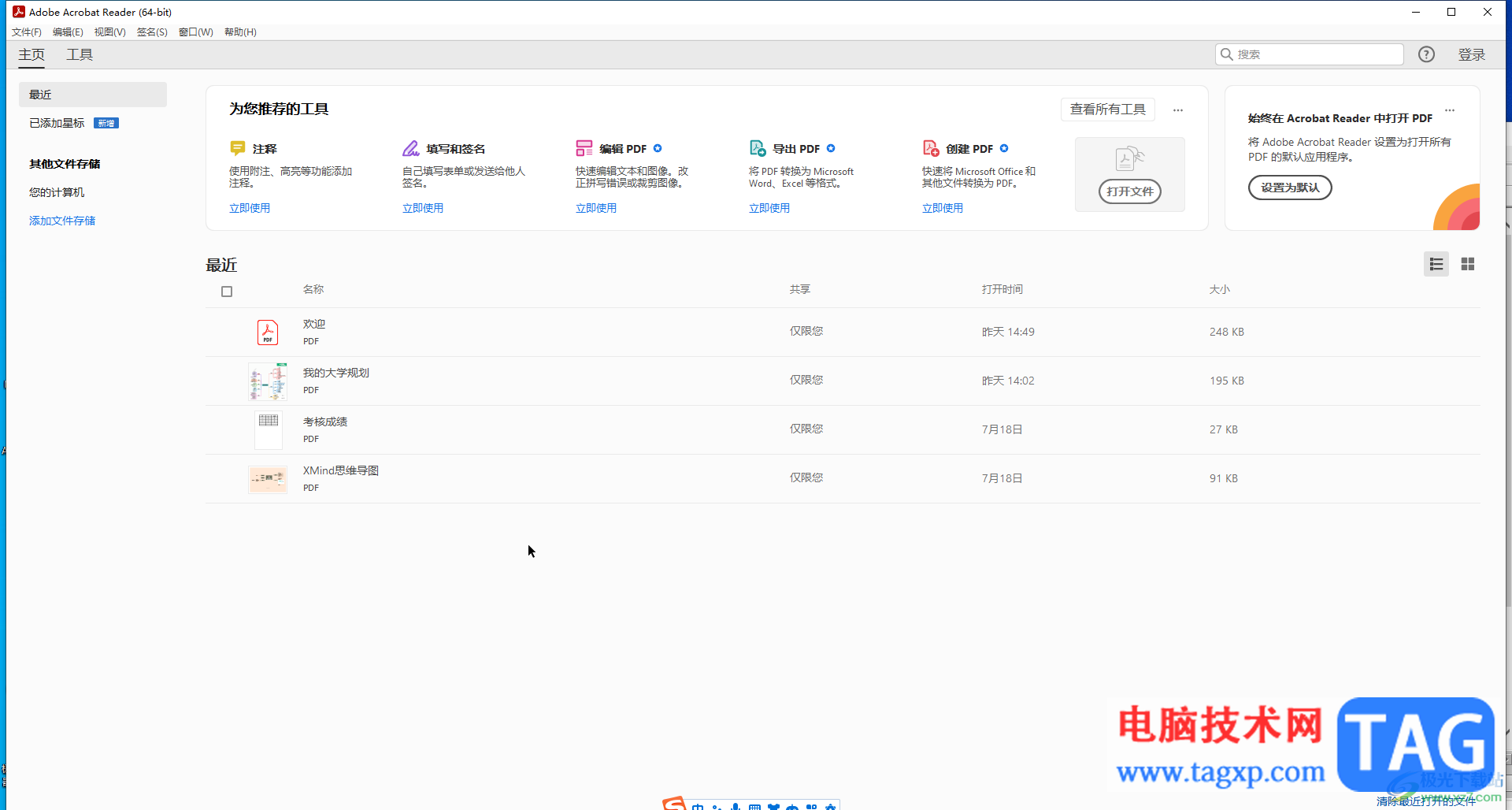
Task: Open the 视图(V) menu
Action: click(x=110, y=32)
